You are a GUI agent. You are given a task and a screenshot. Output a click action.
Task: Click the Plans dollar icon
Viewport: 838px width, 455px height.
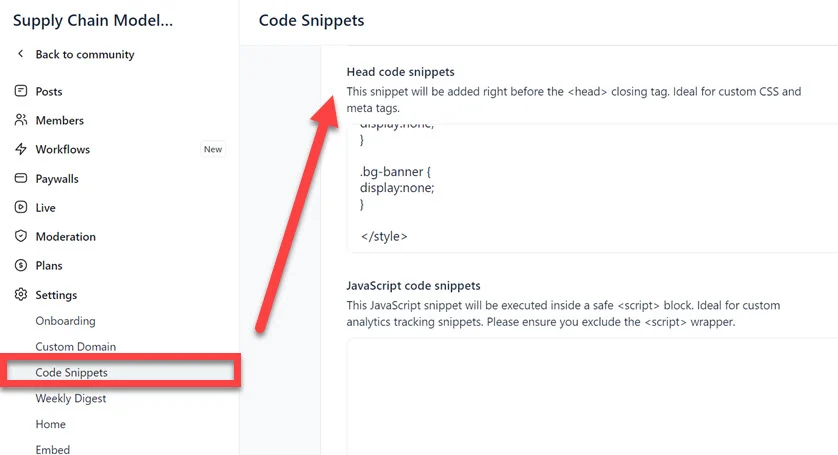click(21, 266)
